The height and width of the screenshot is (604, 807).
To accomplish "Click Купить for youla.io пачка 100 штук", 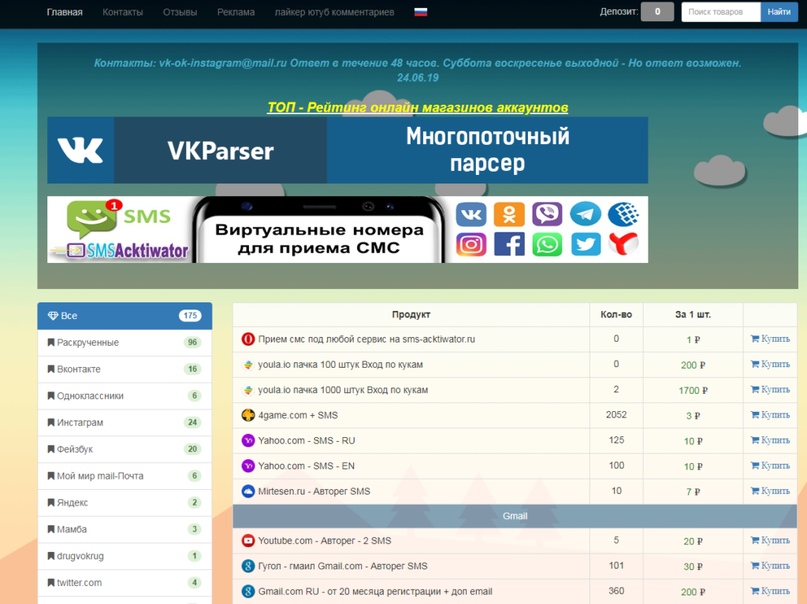I will [x=770, y=364].
